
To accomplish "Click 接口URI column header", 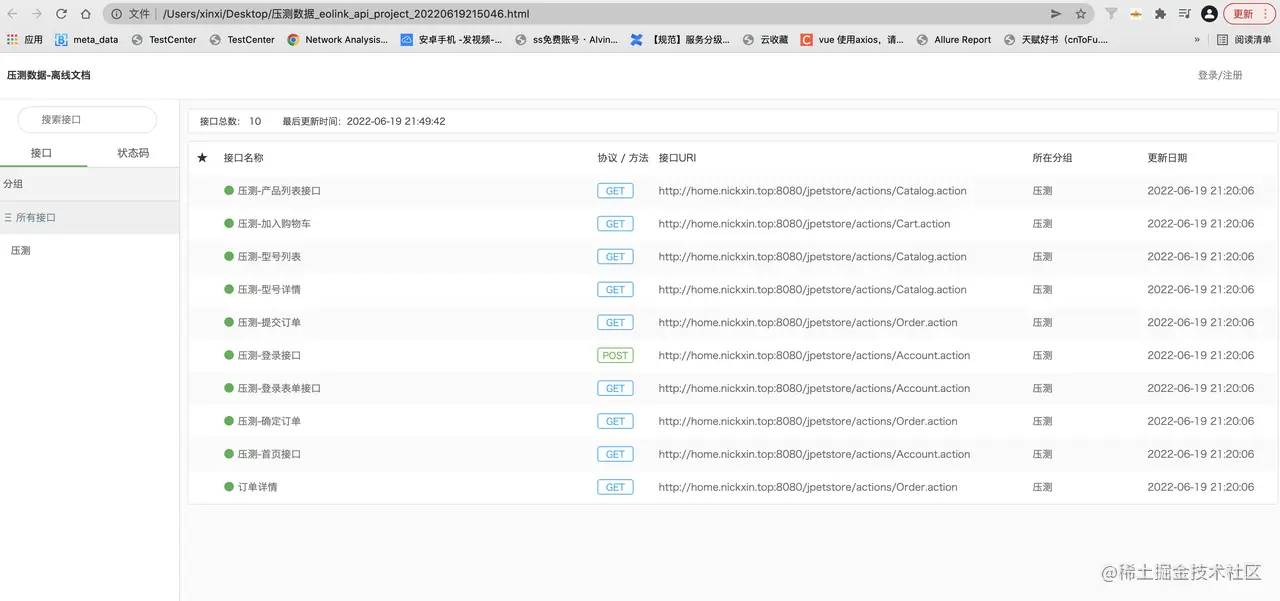I will [677, 158].
